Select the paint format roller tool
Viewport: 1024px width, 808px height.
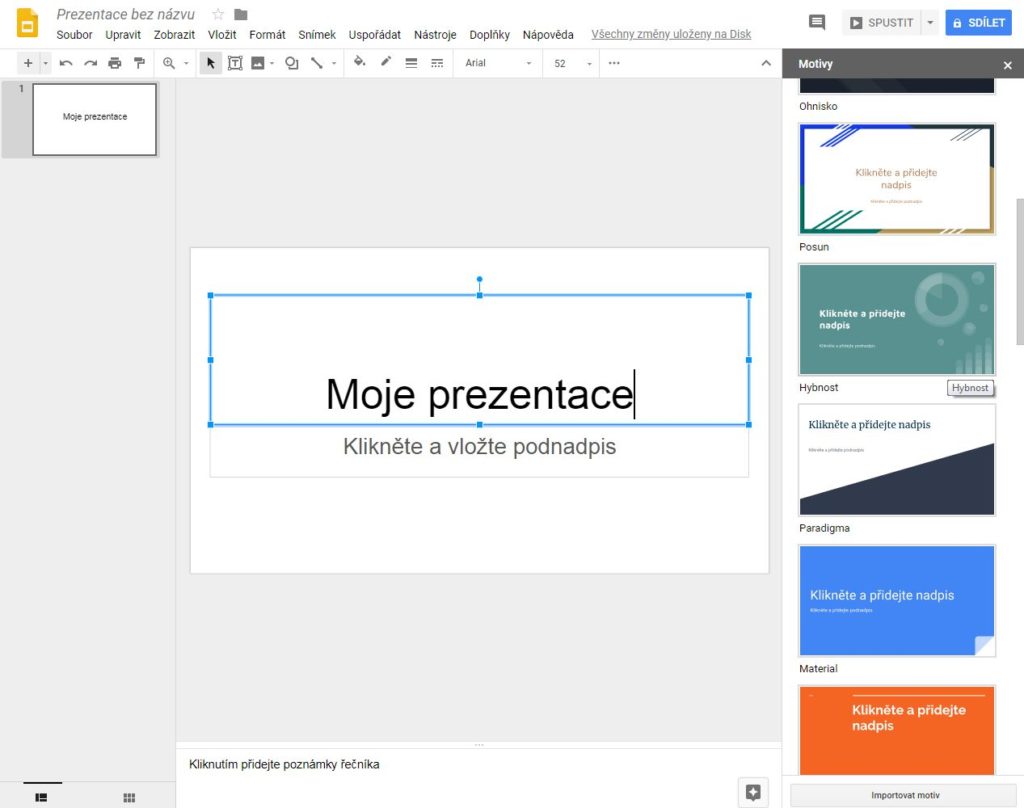click(x=140, y=63)
